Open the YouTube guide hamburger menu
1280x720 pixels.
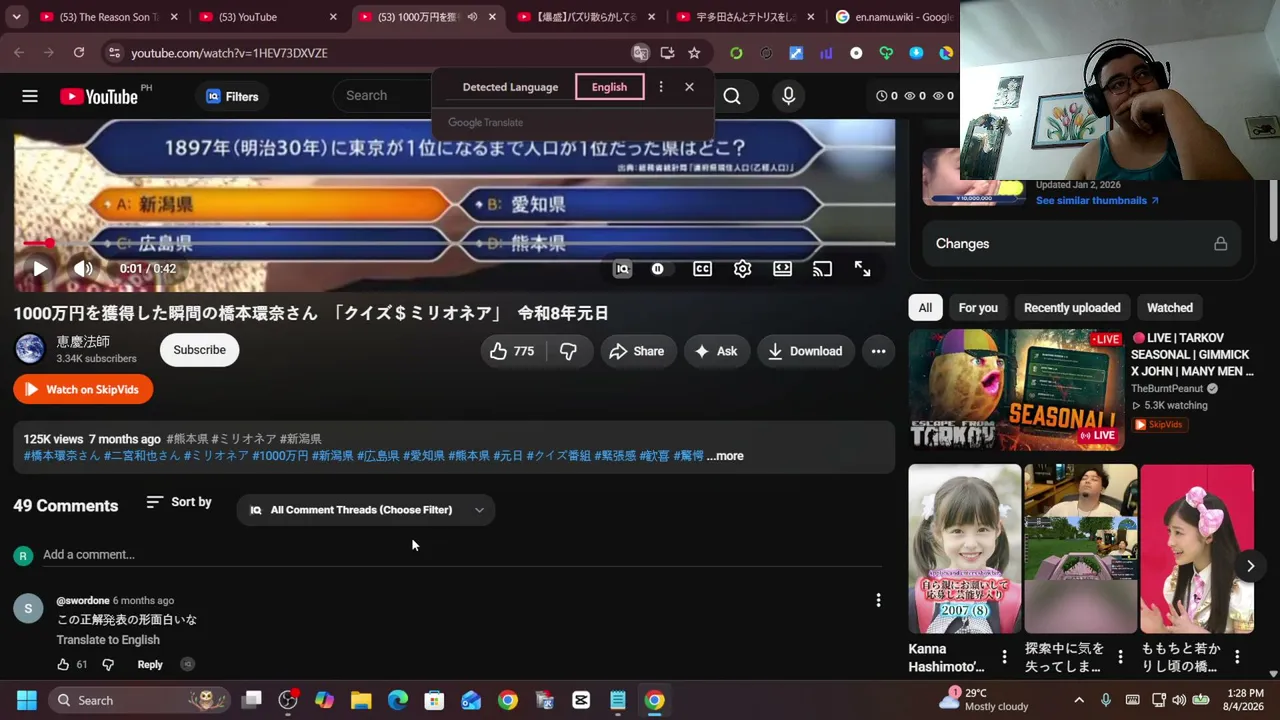point(30,96)
